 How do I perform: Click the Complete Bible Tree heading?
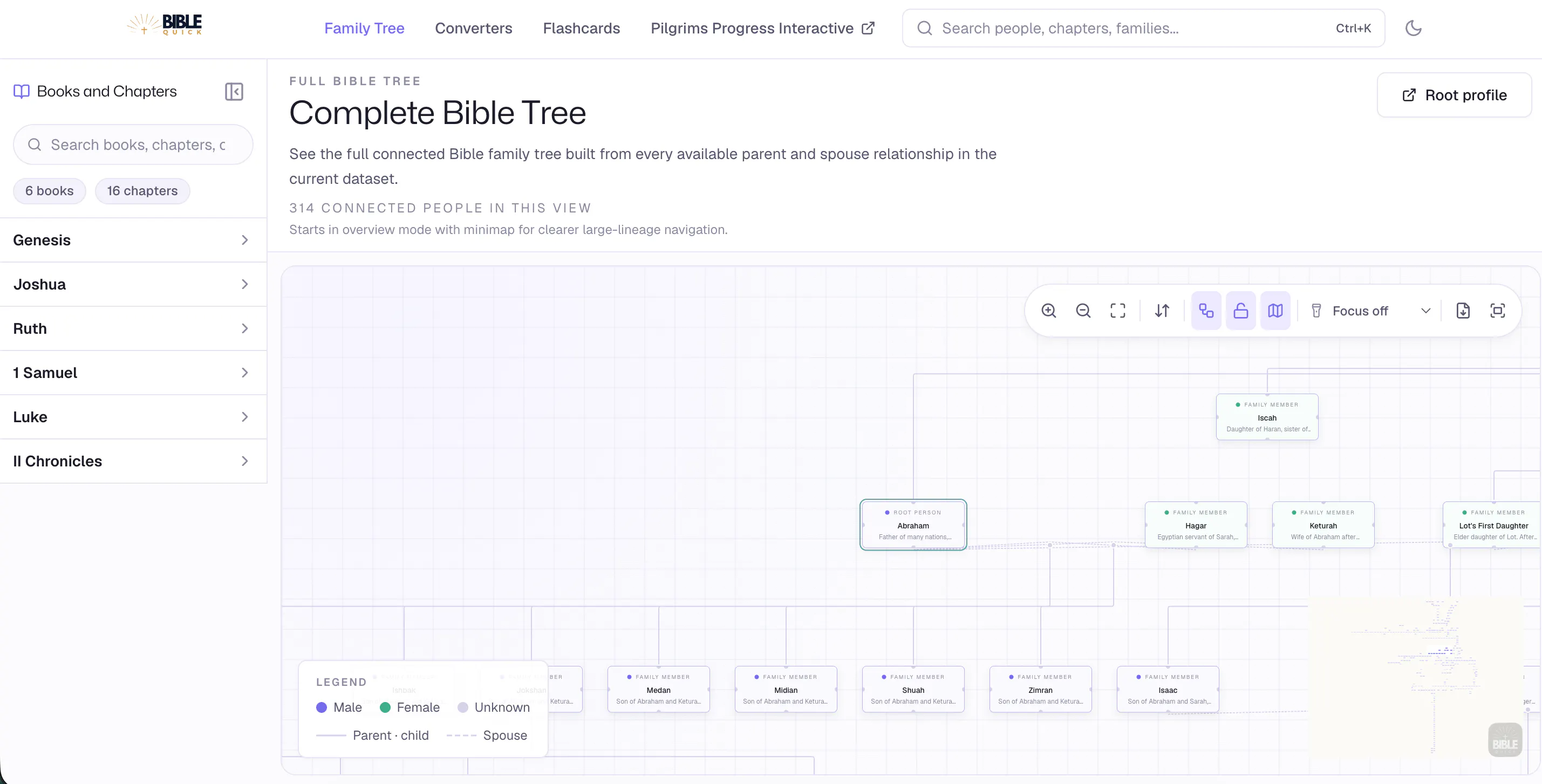(438, 113)
